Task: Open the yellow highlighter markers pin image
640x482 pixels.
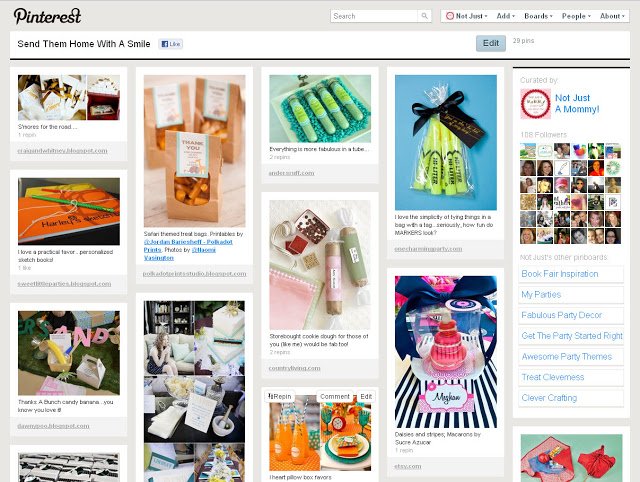Action: pyautogui.click(x=446, y=142)
